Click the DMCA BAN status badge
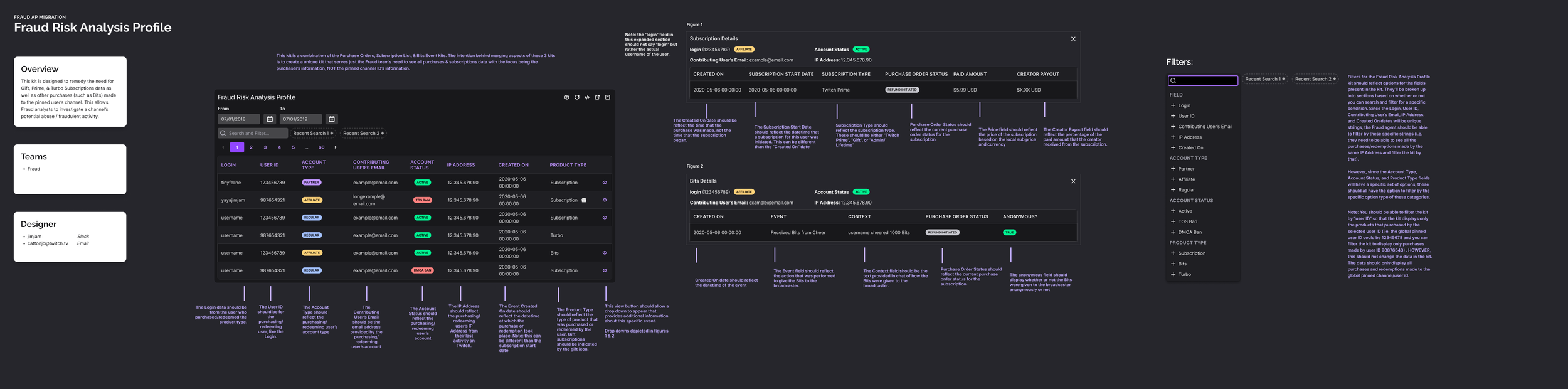The image size is (1568, 389). pos(423,270)
